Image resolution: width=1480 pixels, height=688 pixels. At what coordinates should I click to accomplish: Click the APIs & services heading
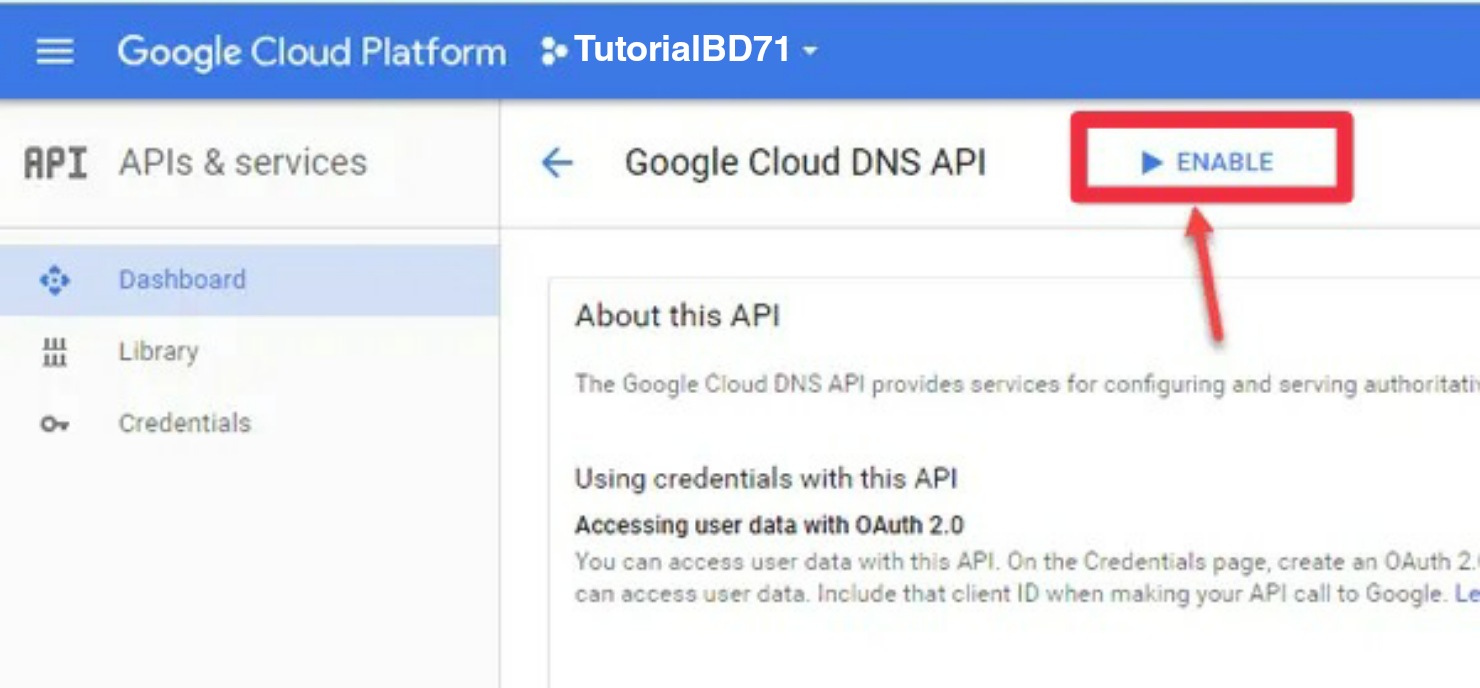pyautogui.click(x=243, y=162)
